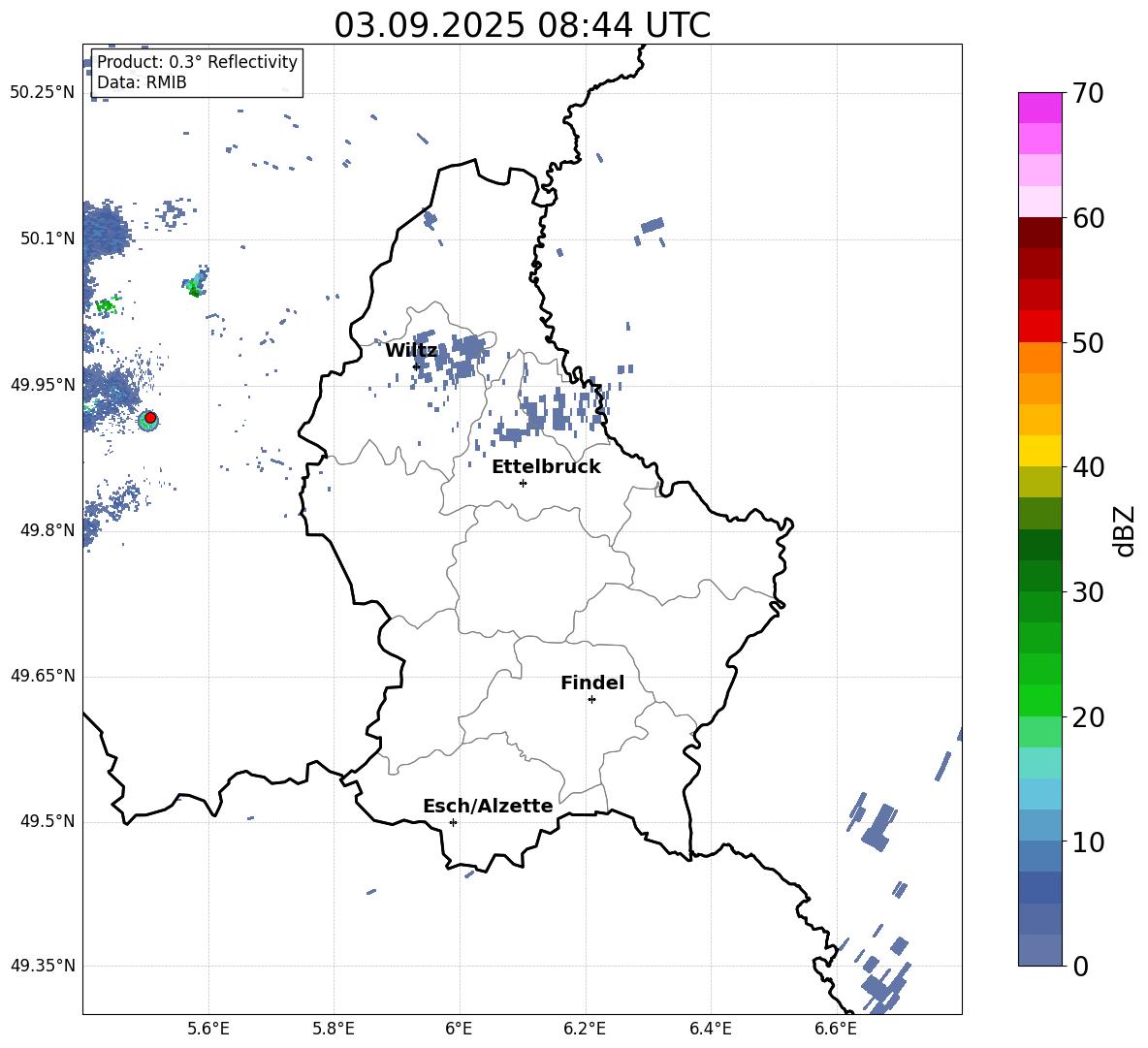Click the colorbar tick label 30
The width and height of the screenshot is (1148, 1048).
[x=1088, y=592]
